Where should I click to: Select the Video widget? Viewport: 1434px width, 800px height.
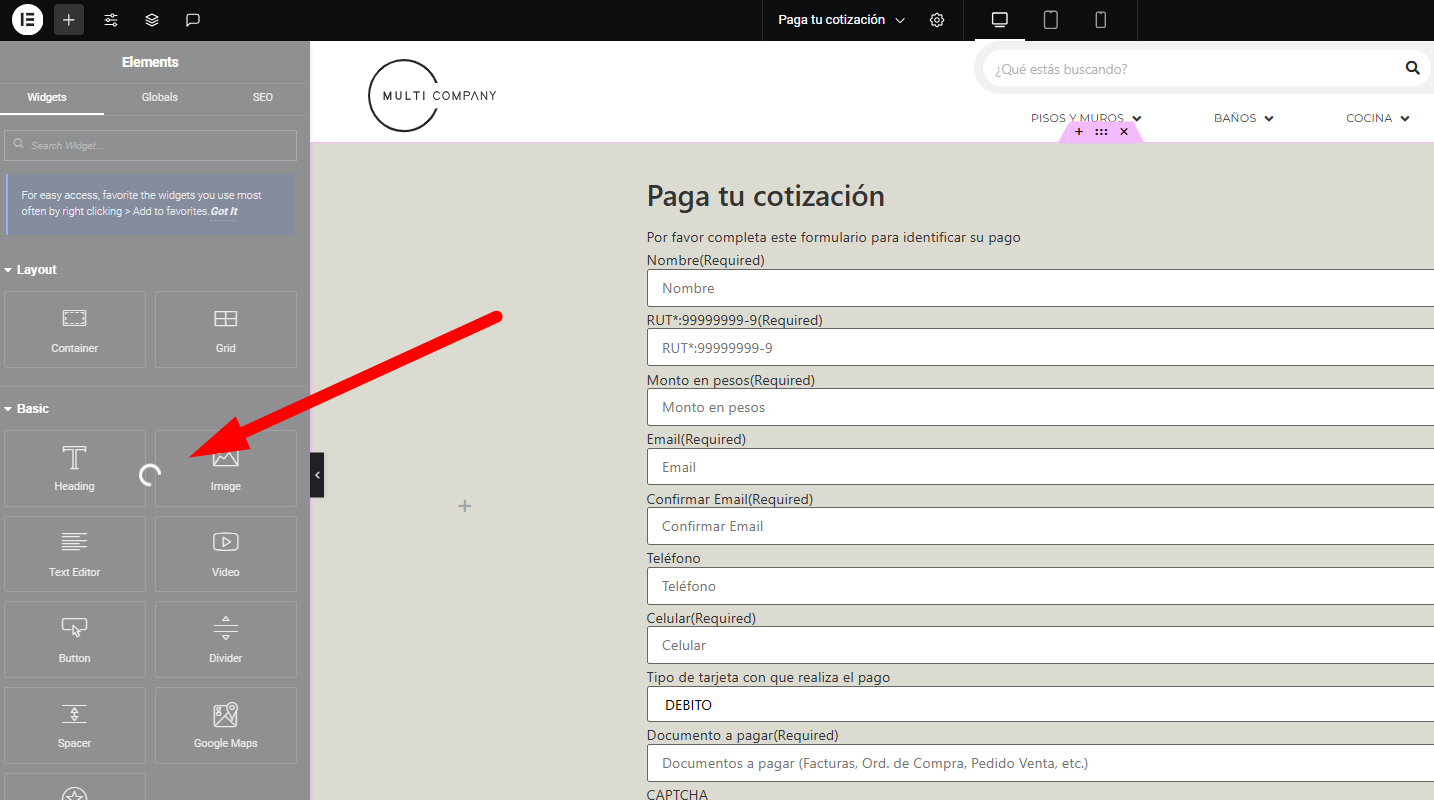(x=226, y=554)
